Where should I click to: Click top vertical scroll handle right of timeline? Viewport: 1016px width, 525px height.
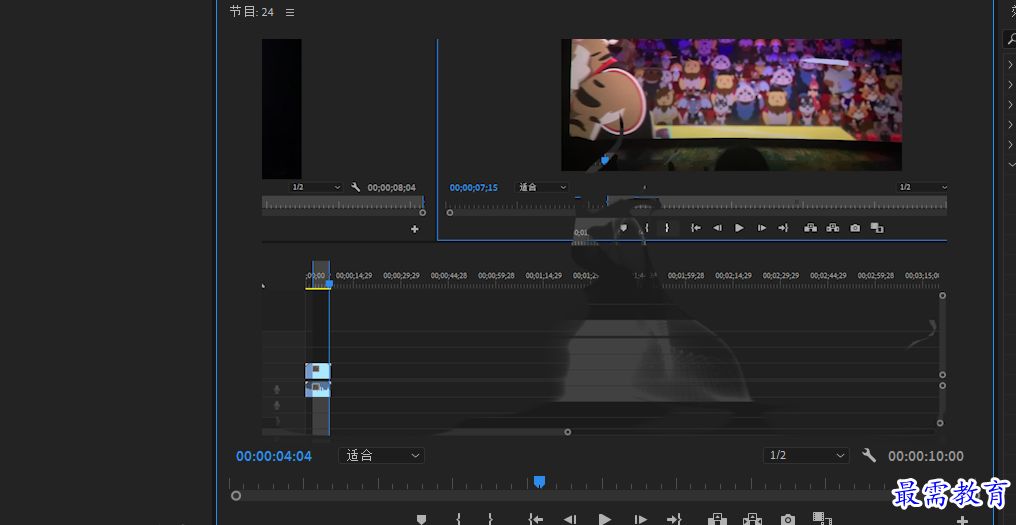(x=942, y=296)
